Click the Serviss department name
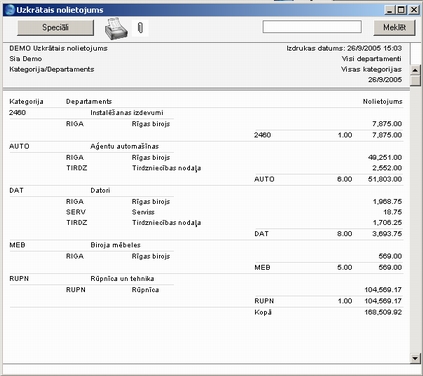 (x=143, y=212)
